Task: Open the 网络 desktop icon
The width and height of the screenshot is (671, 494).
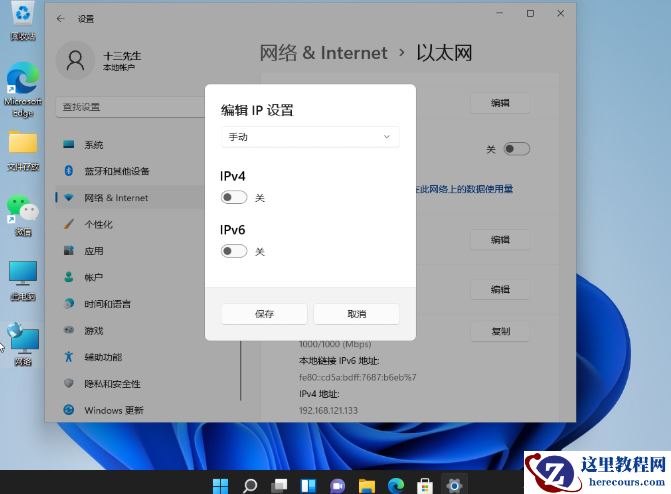Action: (23, 345)
